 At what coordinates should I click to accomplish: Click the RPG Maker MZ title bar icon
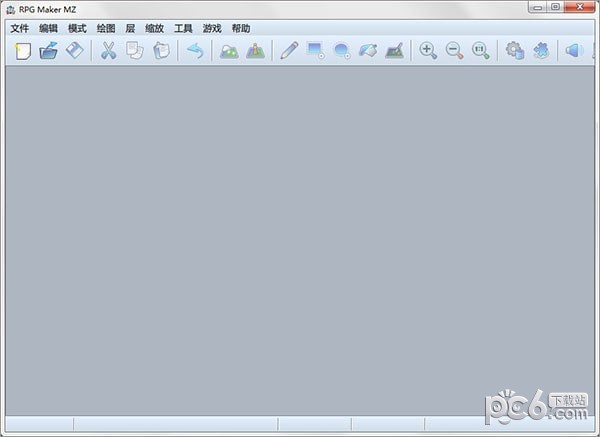pos(11,10)
